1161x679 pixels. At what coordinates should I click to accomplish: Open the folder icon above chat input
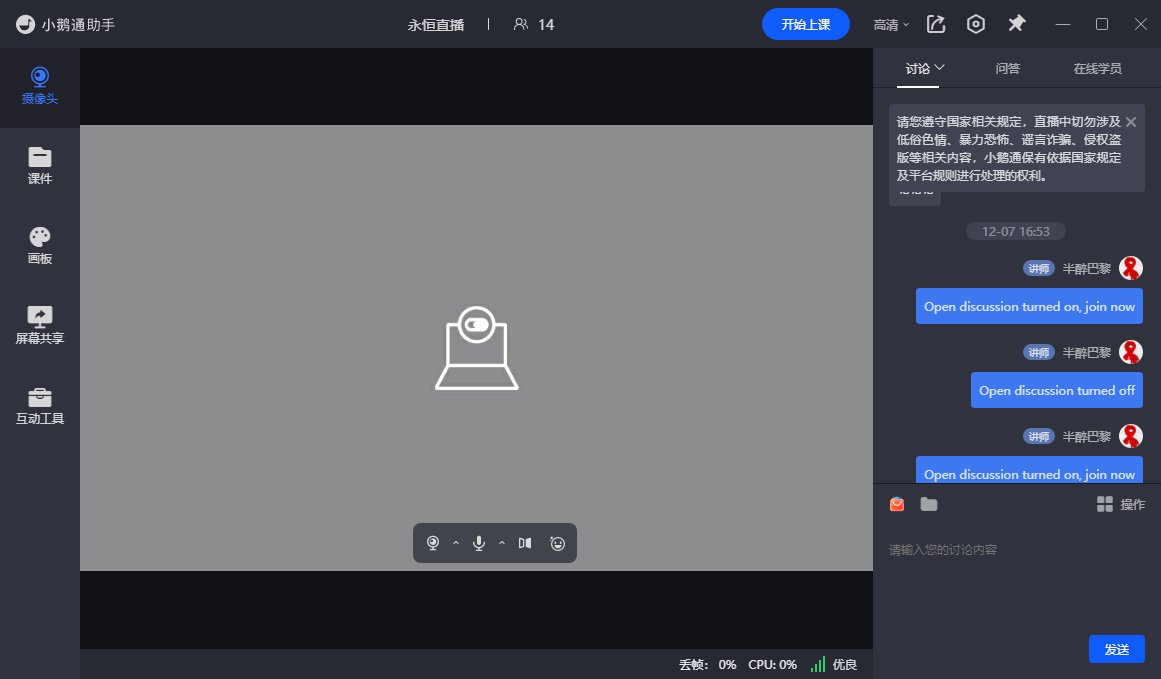tap(929, 504)
